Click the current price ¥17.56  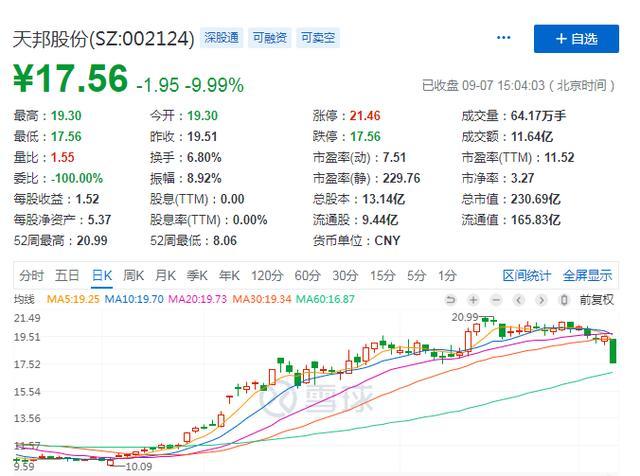click(x=71, y=78)
